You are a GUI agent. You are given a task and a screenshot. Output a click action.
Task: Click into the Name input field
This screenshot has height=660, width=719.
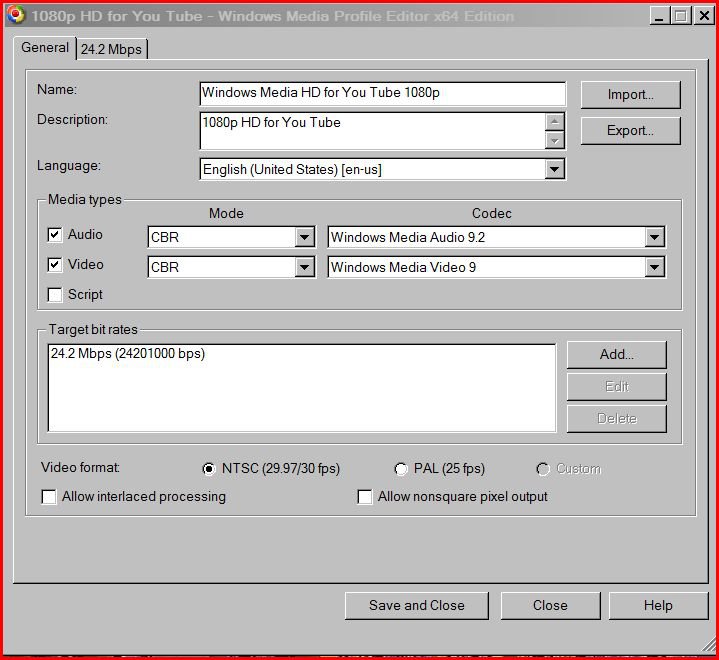click(382, 93)
